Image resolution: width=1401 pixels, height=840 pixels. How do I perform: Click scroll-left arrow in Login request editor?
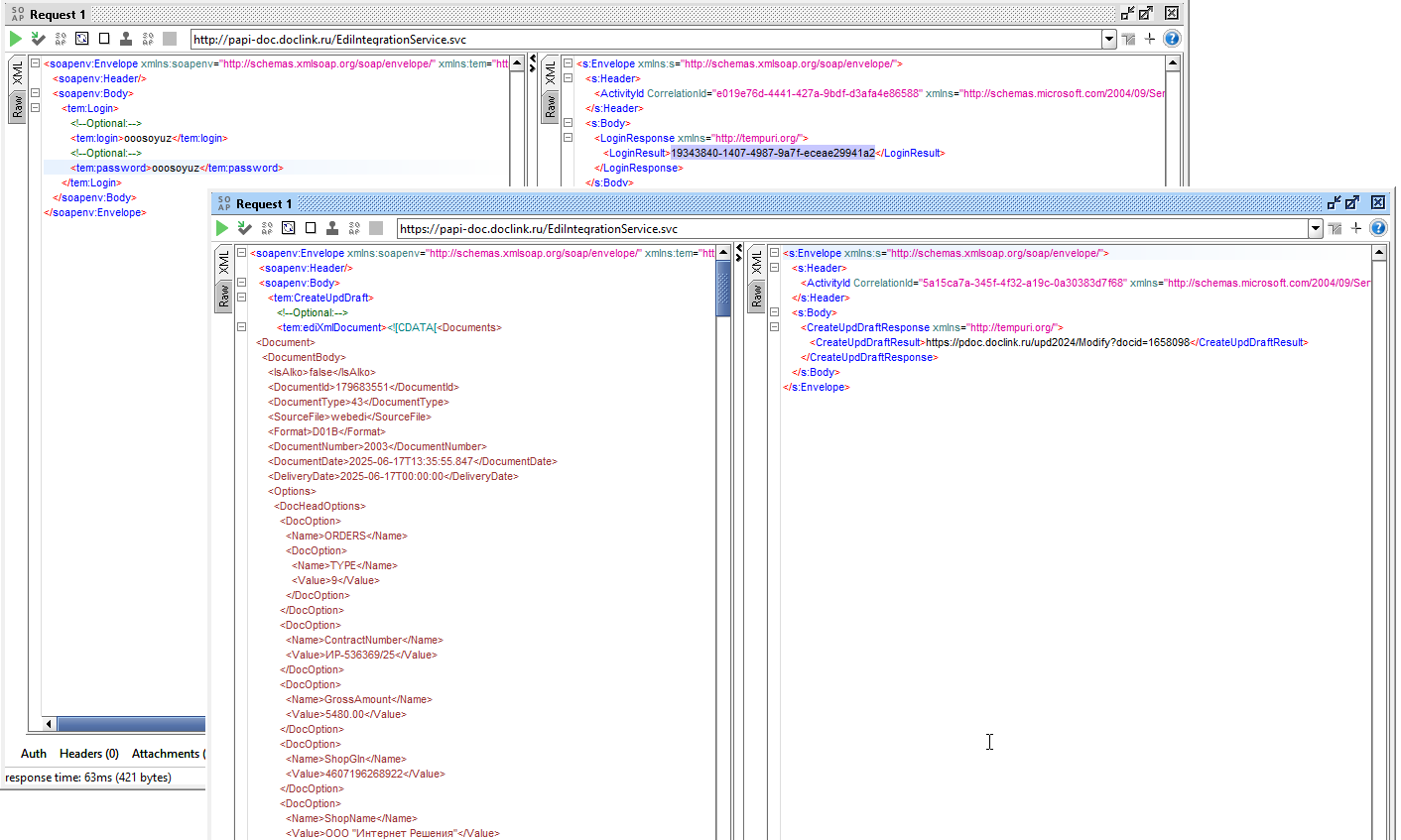click(49, 724)
